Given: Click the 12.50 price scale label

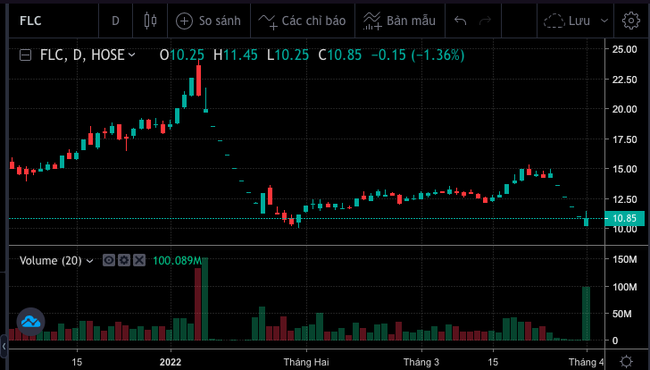Looking at the screenshot, I should click(x=625, y=199).
